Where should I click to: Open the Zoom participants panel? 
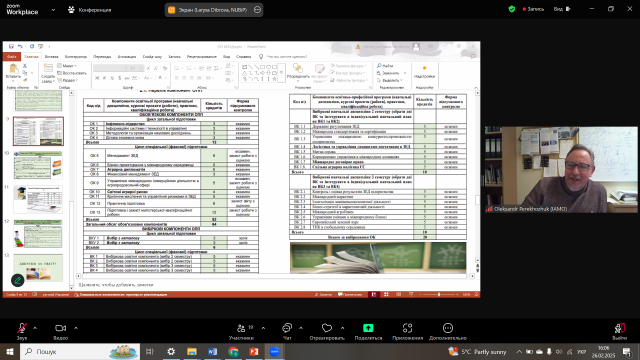click(x=241, y=328)
